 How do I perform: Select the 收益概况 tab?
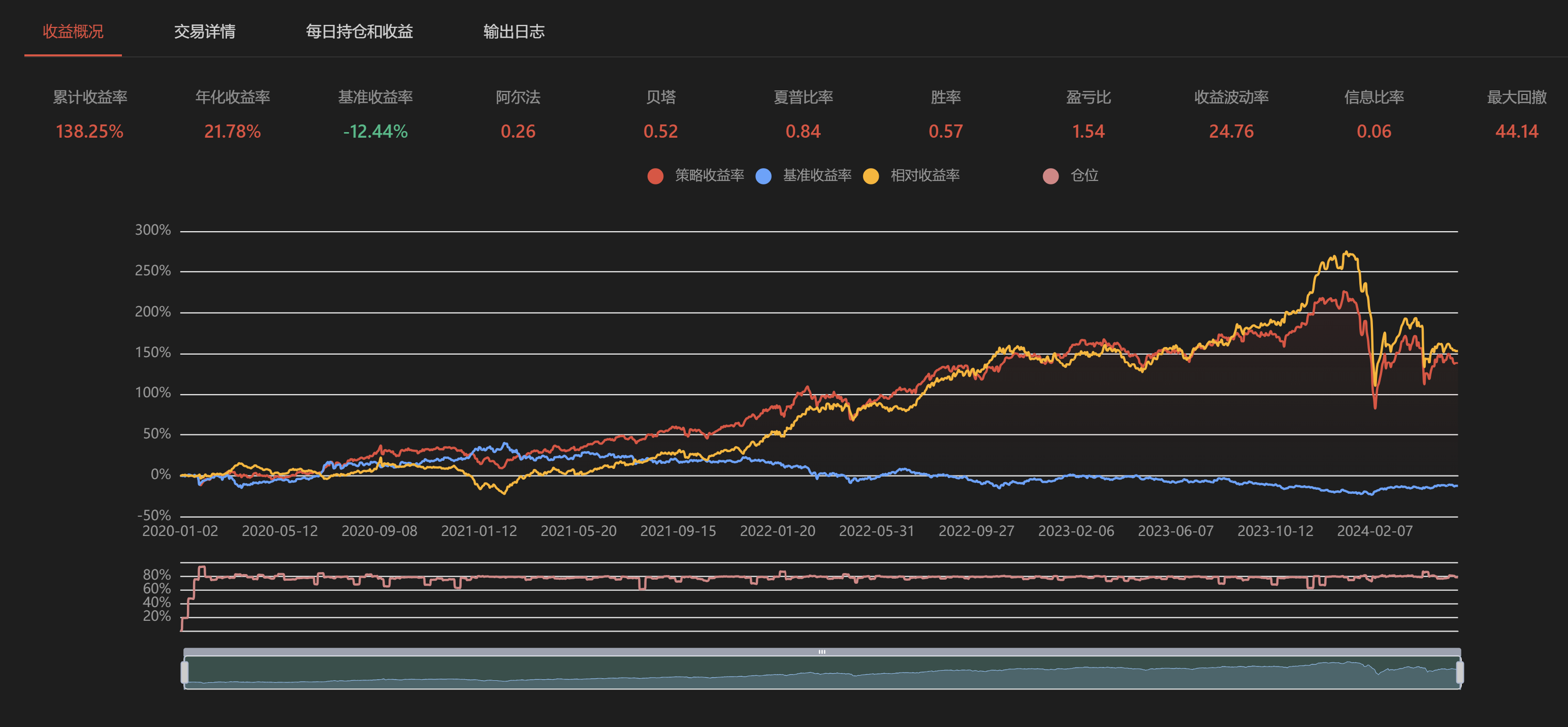pyautogui.click(x=73, y=31)
